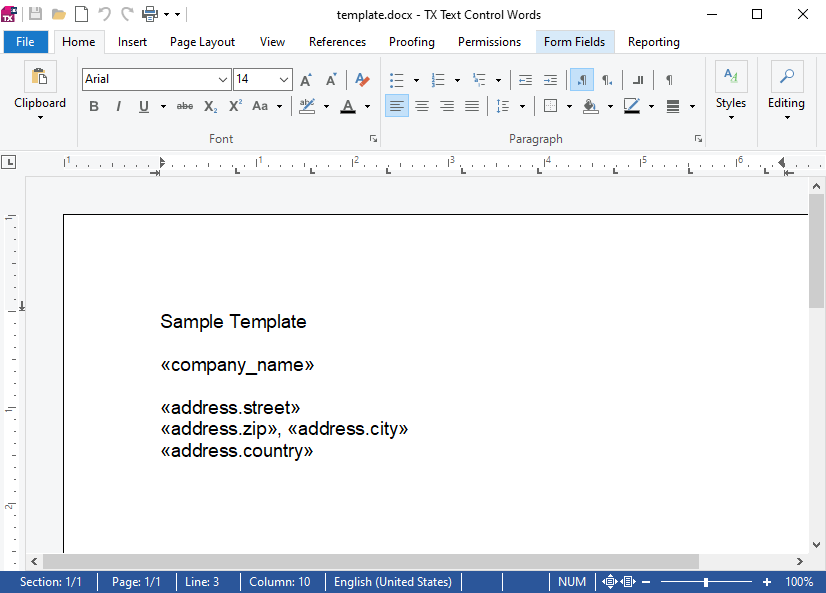Screen dimensions: 826x593
Task: Apply subscript formatting
Action: pyautogui.click(x=210, y=106)
